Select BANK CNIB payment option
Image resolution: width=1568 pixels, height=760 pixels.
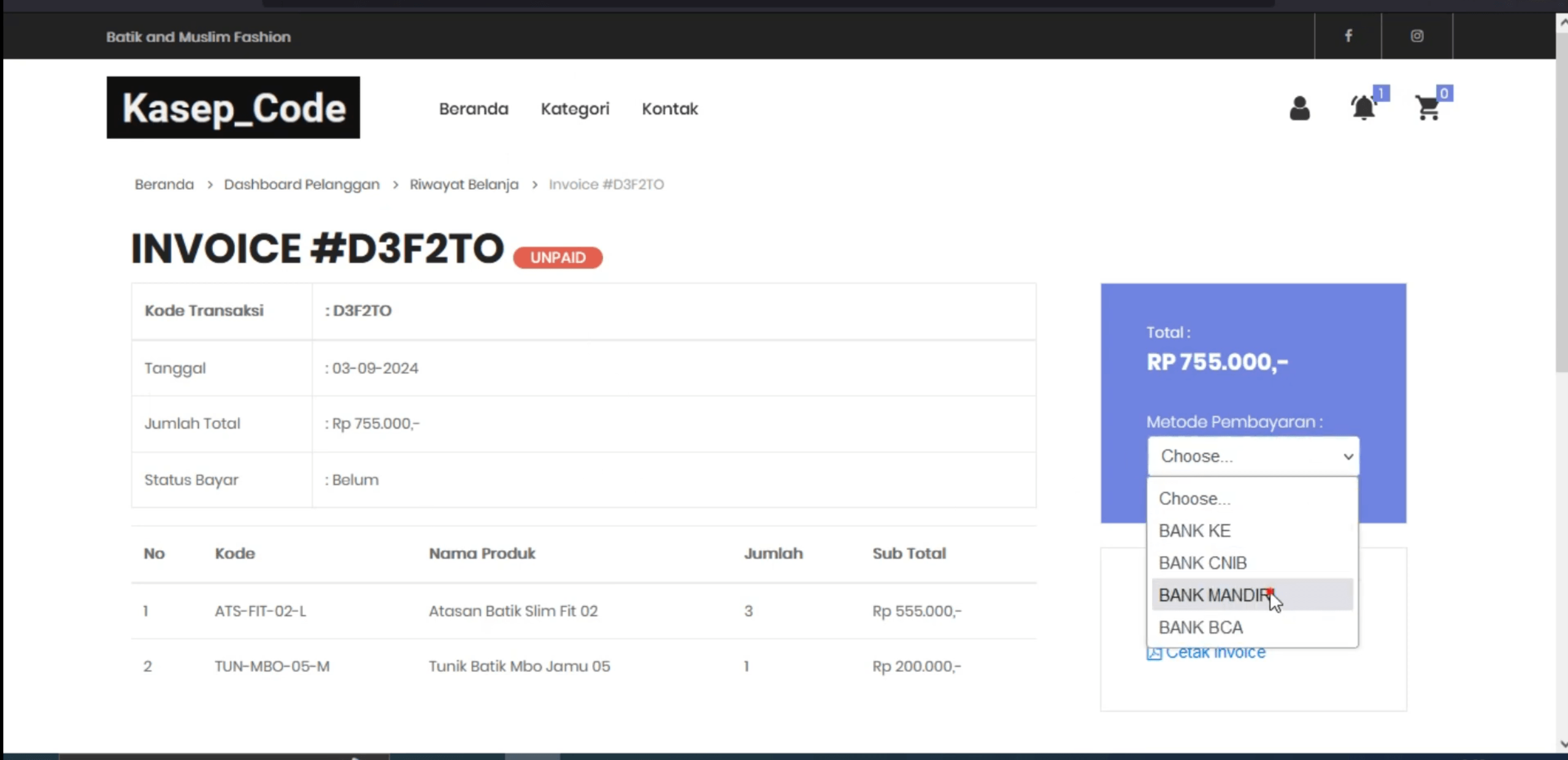click(x=1252, y=562)
